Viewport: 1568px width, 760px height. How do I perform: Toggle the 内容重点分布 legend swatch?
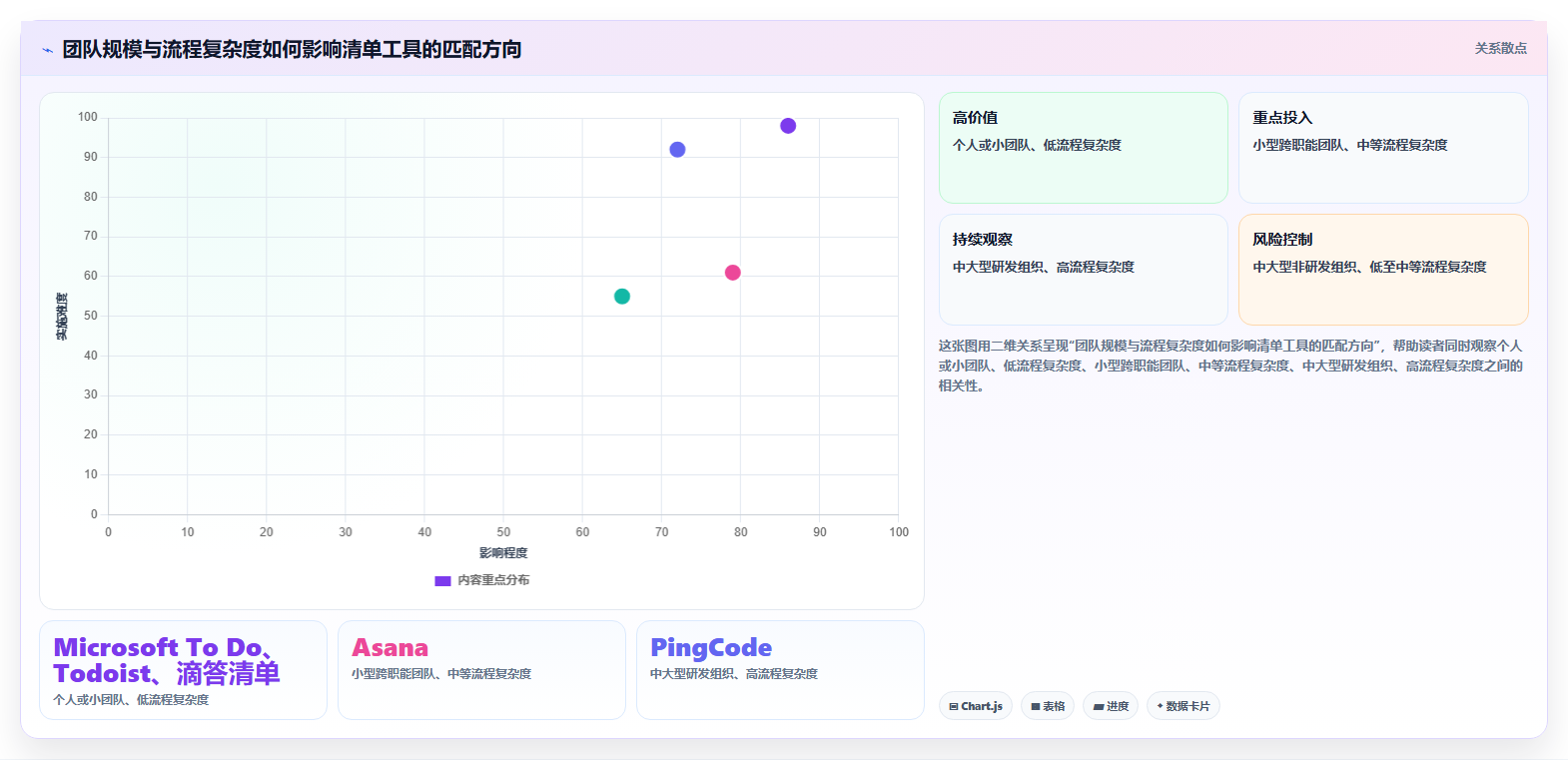[x=442, y=581]
